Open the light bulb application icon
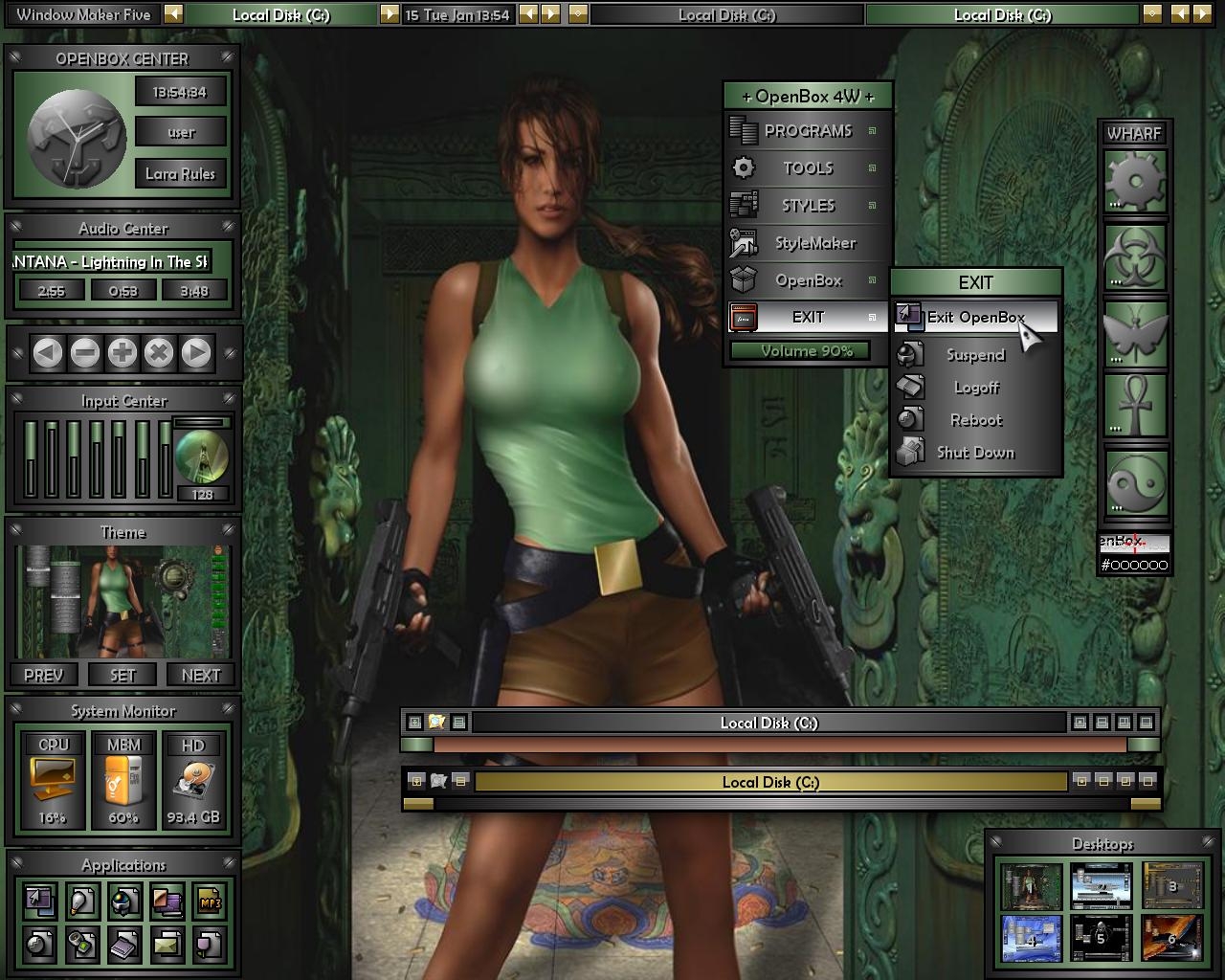The width and height of the screenshot is (1225, 980). pyautogui.click(x=82, y=901)
